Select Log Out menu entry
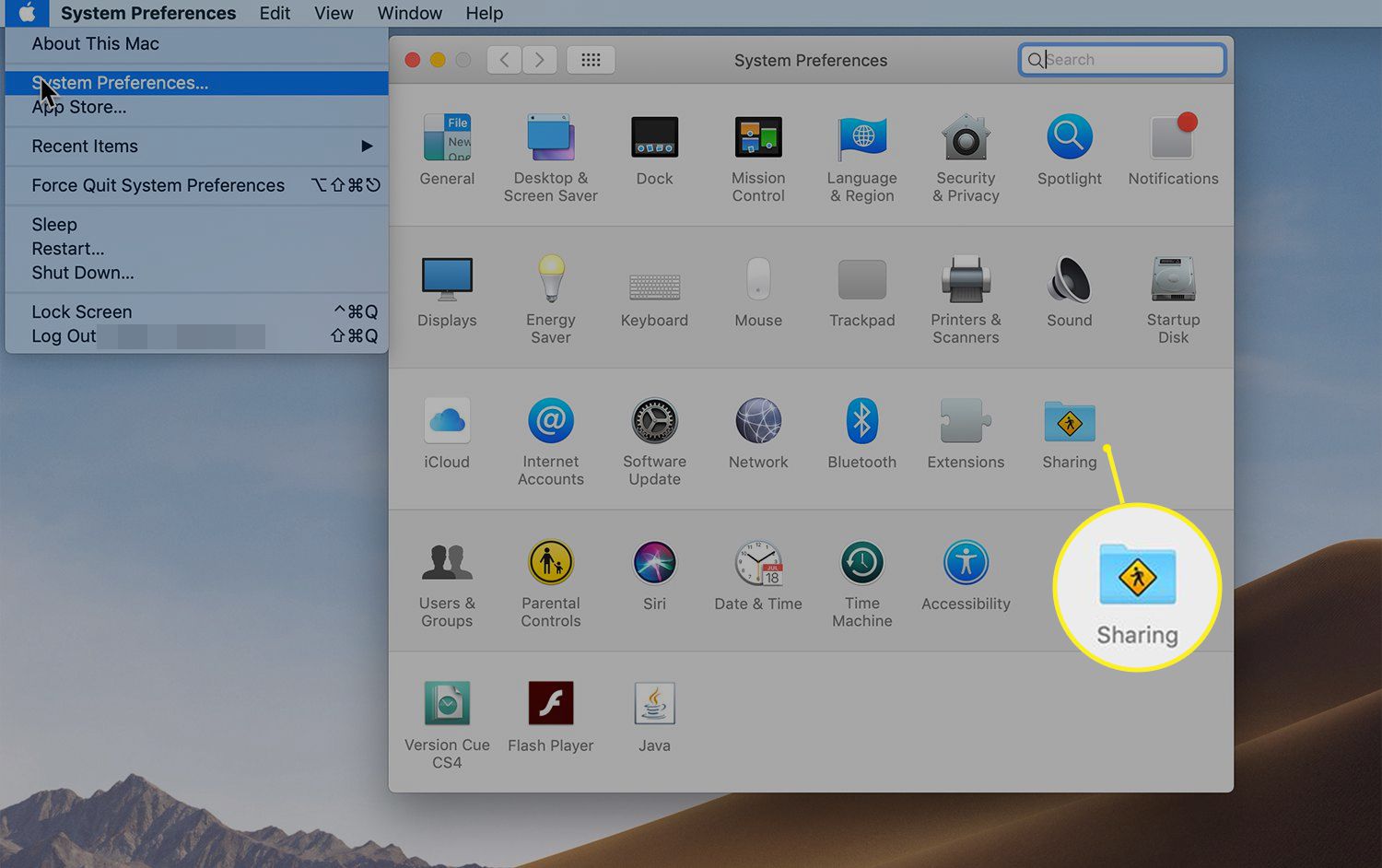Viewport: 1382px width, 868px height. [x=196, y=336]
